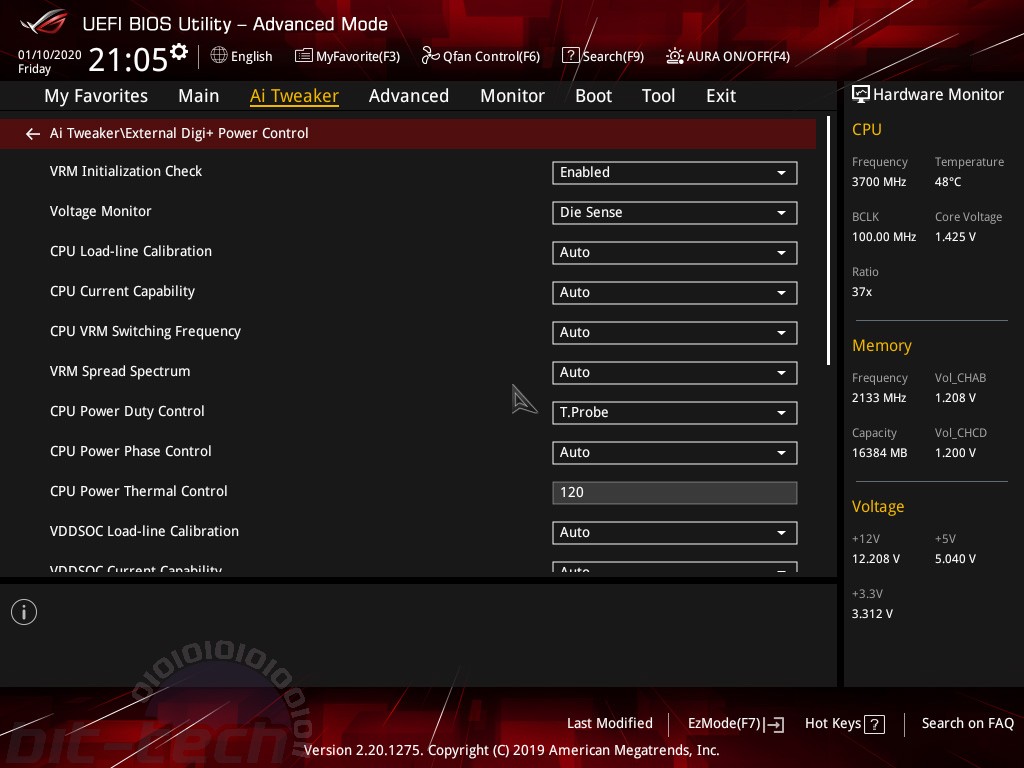Click CPU Power Phase Control label

pyautogui.click(x=131, y=451)
